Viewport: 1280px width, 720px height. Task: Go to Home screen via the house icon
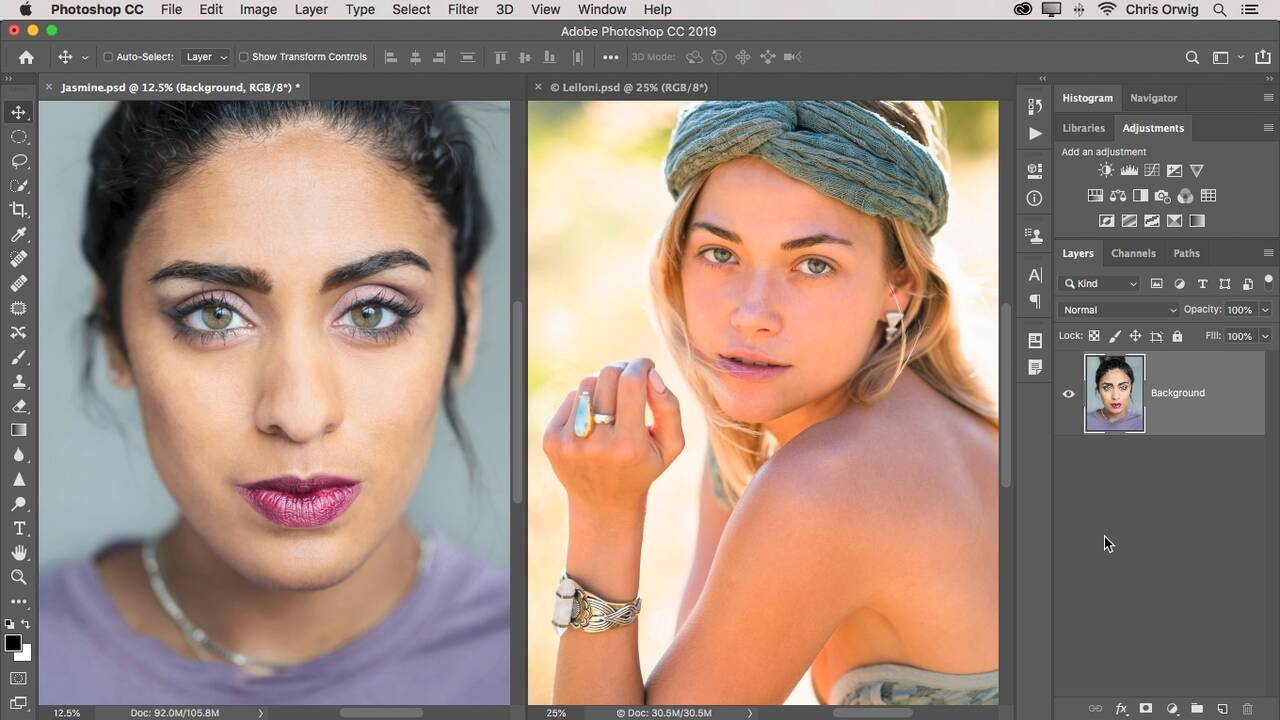point(26,57)
